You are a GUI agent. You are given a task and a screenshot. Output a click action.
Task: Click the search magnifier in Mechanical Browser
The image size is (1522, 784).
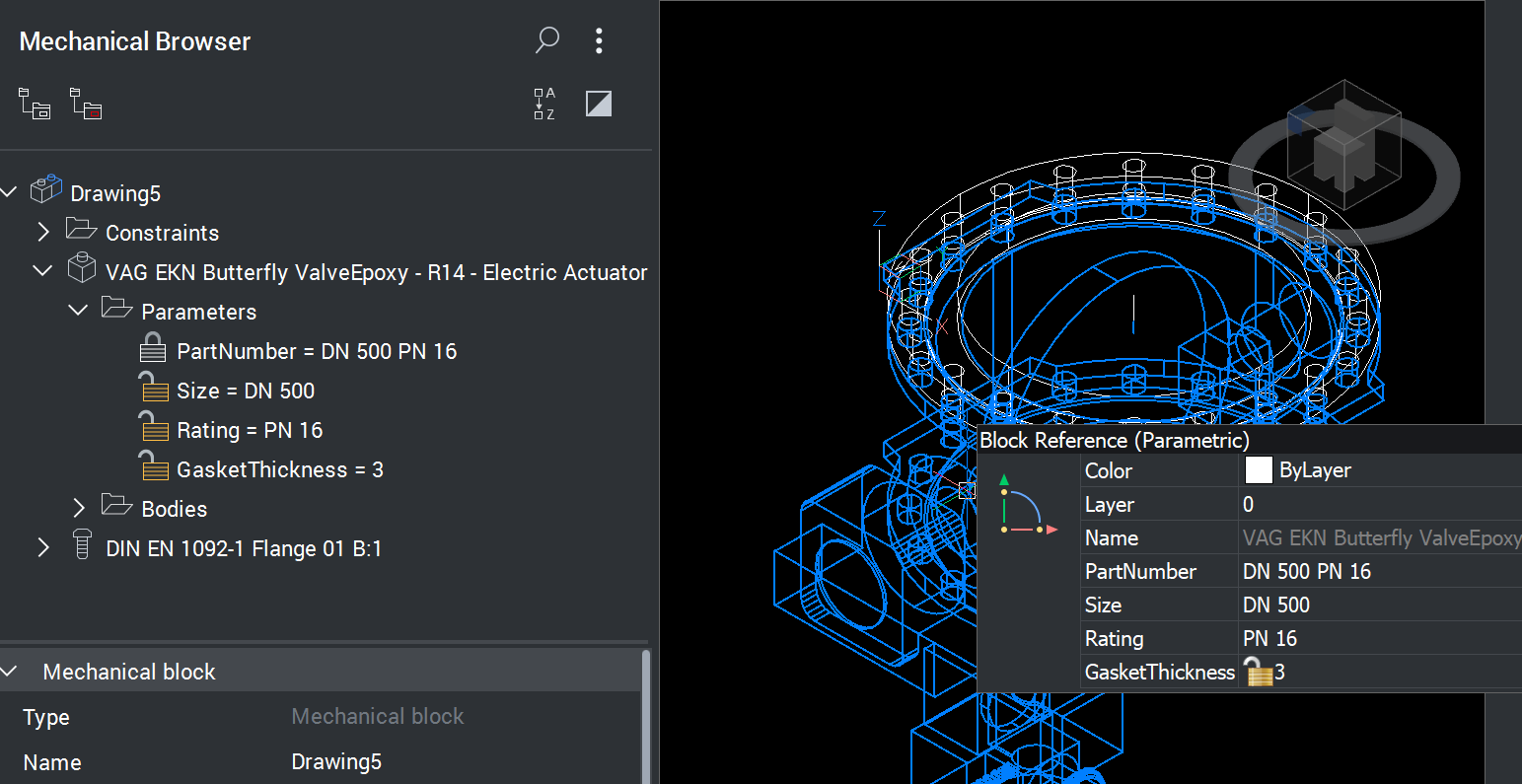click(x=546, y=40)
